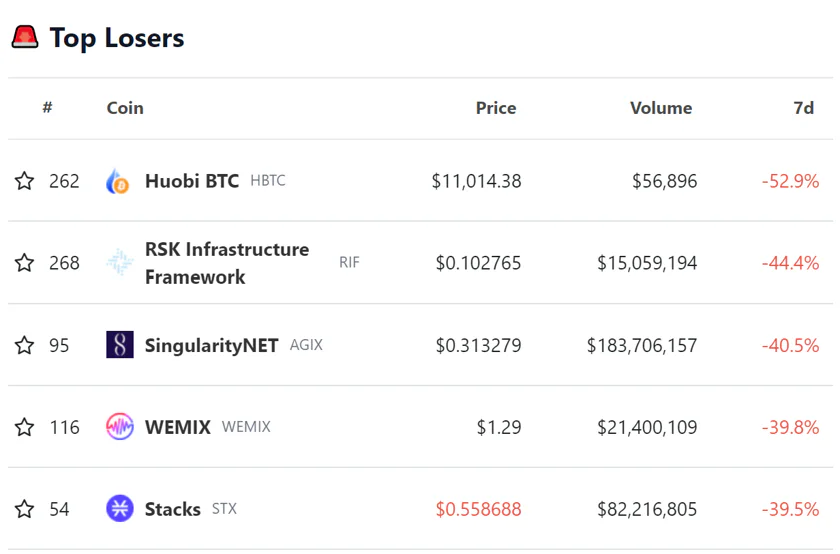Mark Stacks with the star icon
Viewport: 840px width, 554px height.
tap(24, 509)
